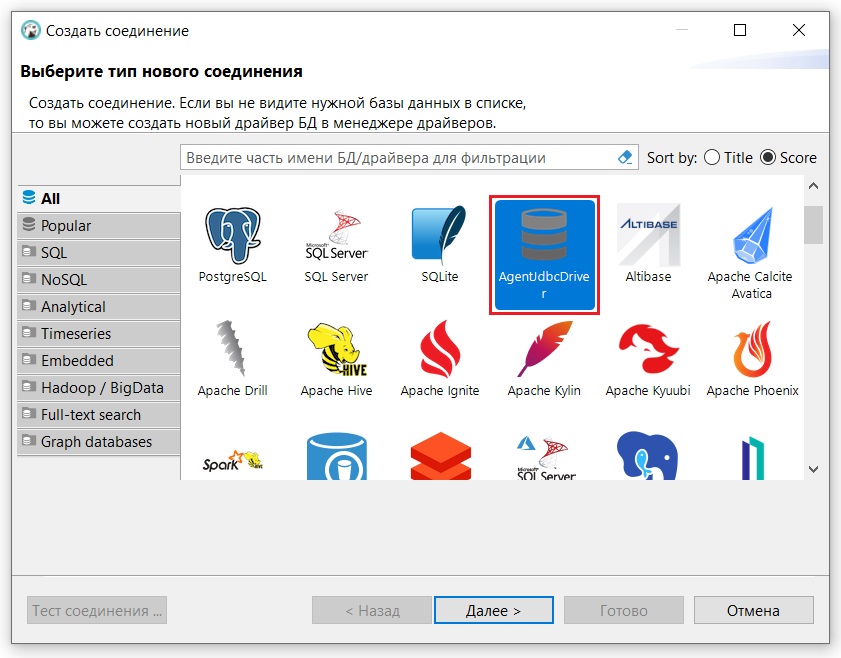The width and height of the screenshot is (841, 658).
Task: Open the Timeseries category
Action: 99,334
